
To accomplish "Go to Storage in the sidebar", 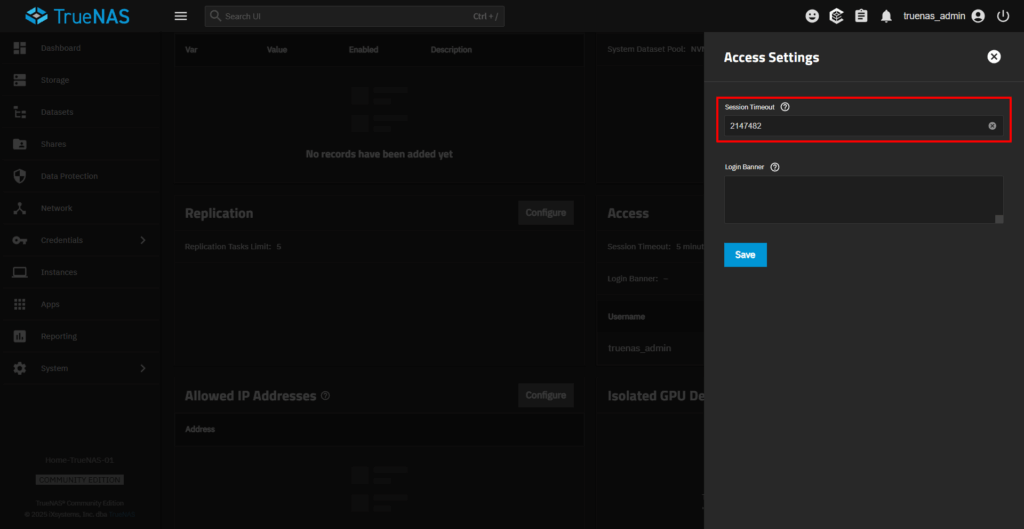I will click(x=55, y=80).
